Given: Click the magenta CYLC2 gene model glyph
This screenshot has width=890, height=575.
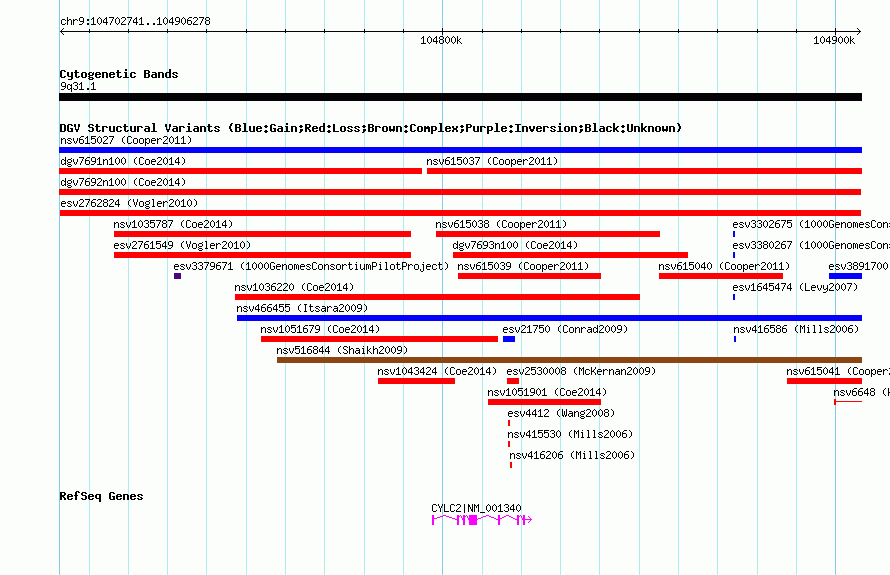Looking at the screenshot, I should pos(481,519).
